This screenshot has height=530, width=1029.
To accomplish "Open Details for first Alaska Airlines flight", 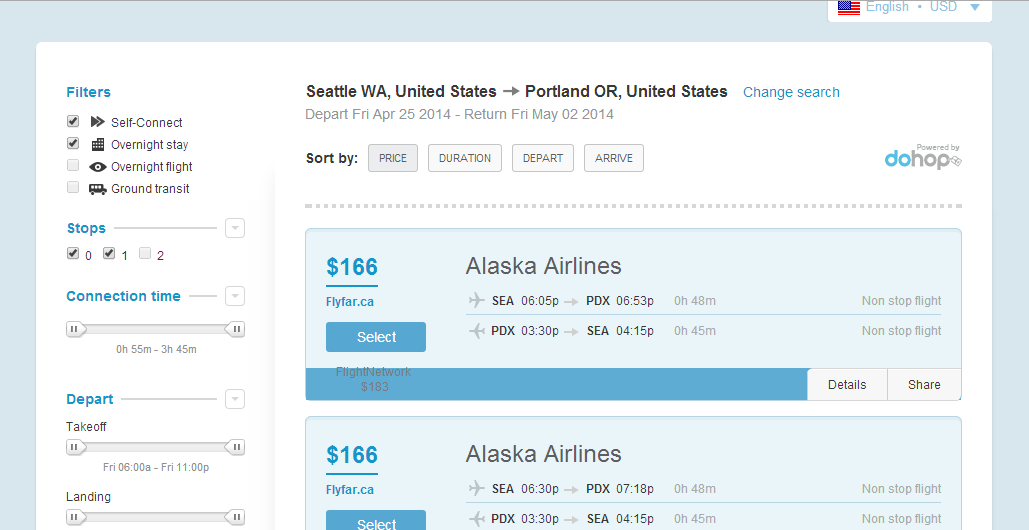I will coord(847,384).
